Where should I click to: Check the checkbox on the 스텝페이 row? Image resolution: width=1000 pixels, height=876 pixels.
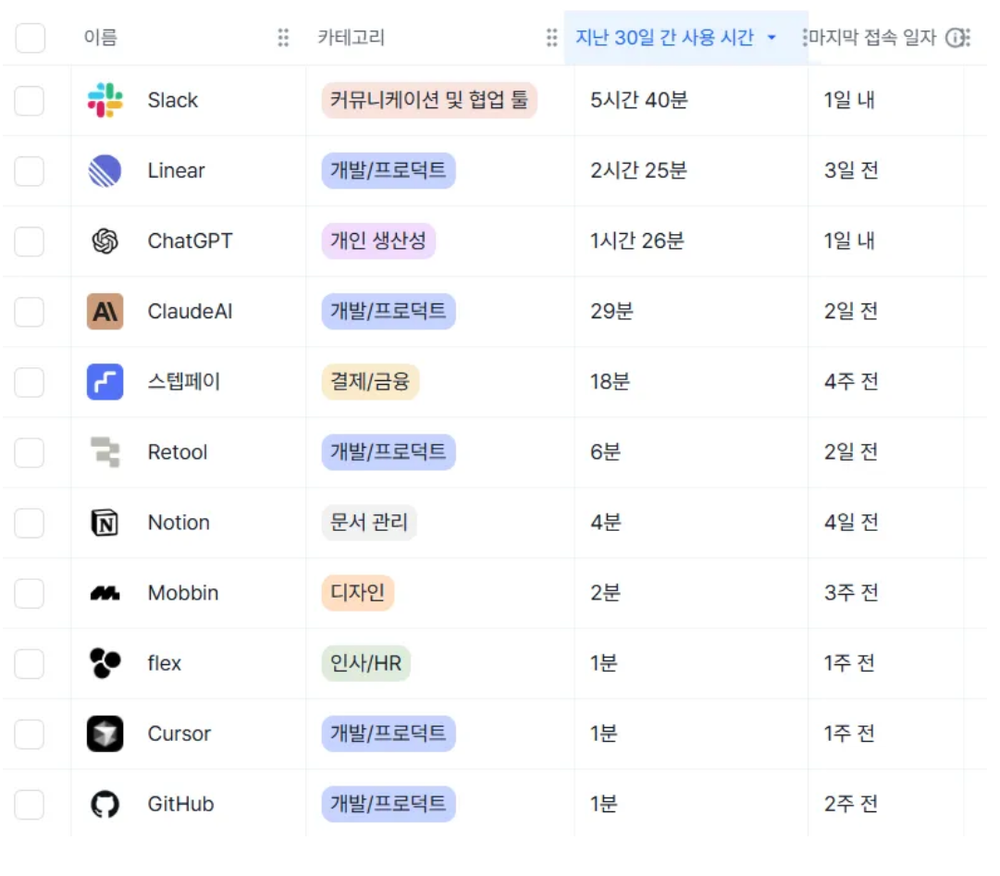[x=30, y=381]
